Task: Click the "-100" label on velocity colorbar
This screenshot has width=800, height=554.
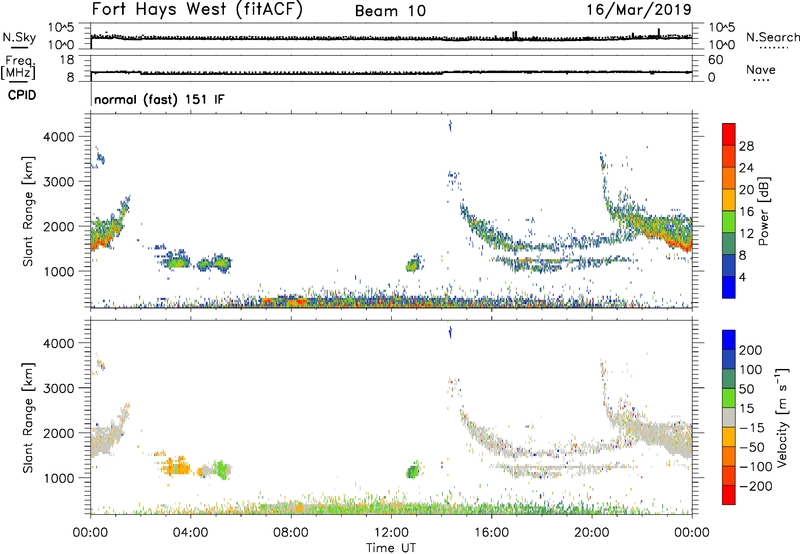Action: pyautogui.click(x=756, y=467)
